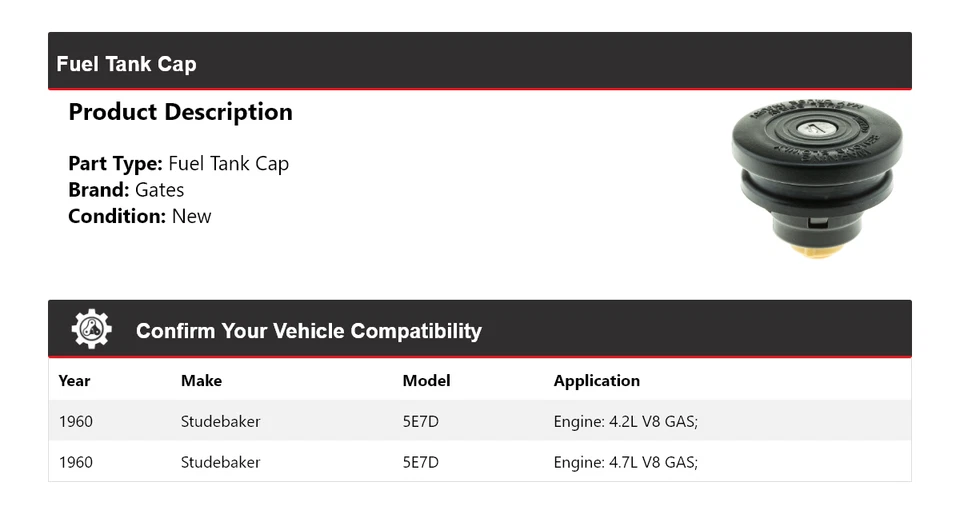This screenshot has width=960, height=514.
Task: Click year 1960 in the 4.2L row
Action: tap(75, 421)
